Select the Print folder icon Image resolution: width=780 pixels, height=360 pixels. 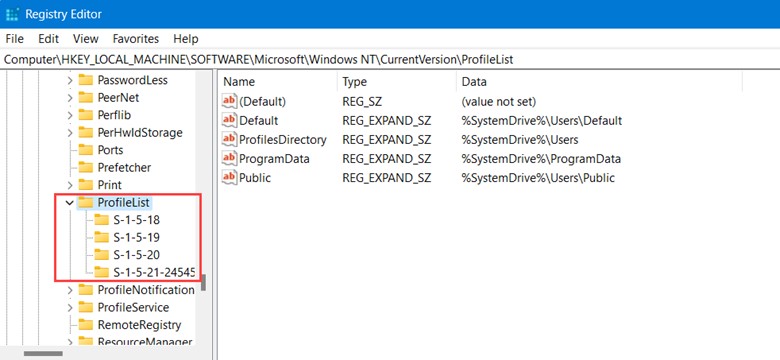click(86, 184)
